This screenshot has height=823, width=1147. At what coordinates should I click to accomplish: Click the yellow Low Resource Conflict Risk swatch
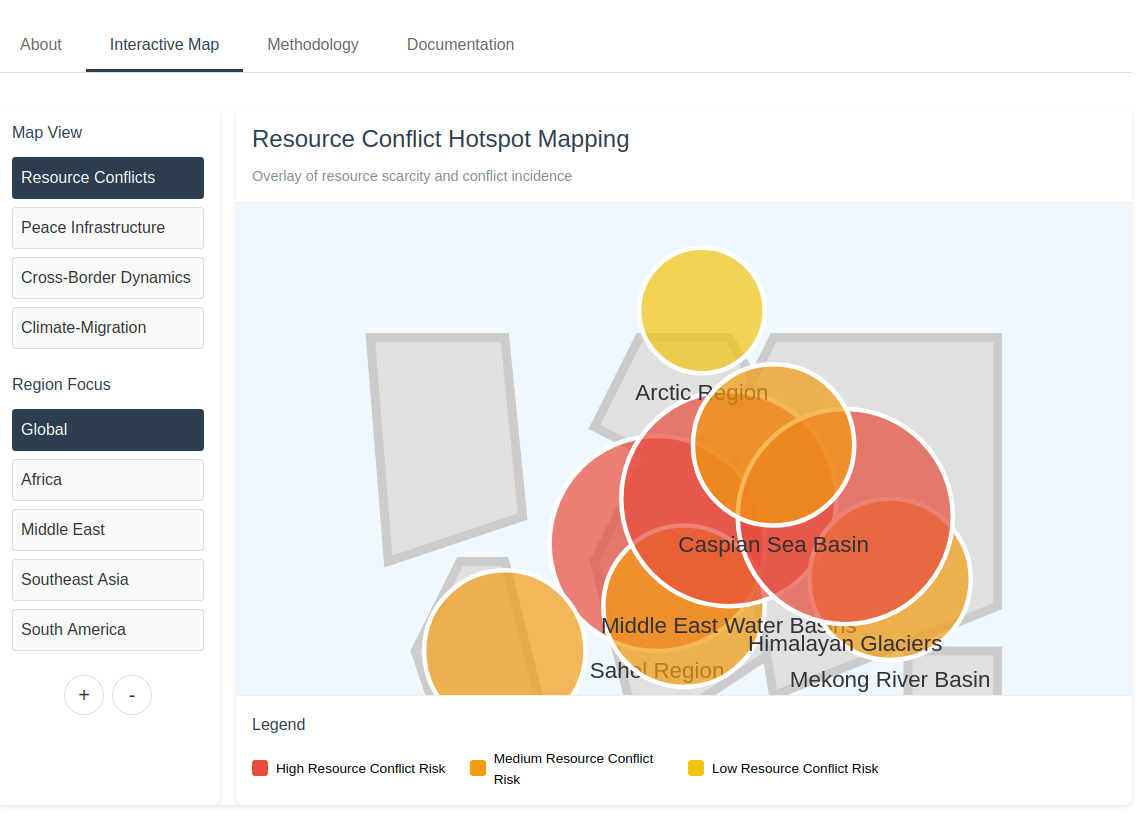(696, 768)
